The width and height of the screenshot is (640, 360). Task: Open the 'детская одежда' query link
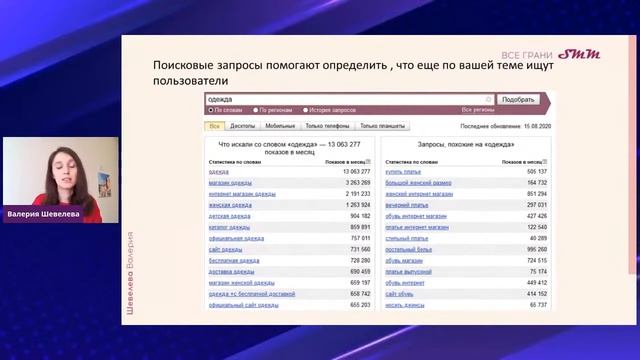[229, 216]
